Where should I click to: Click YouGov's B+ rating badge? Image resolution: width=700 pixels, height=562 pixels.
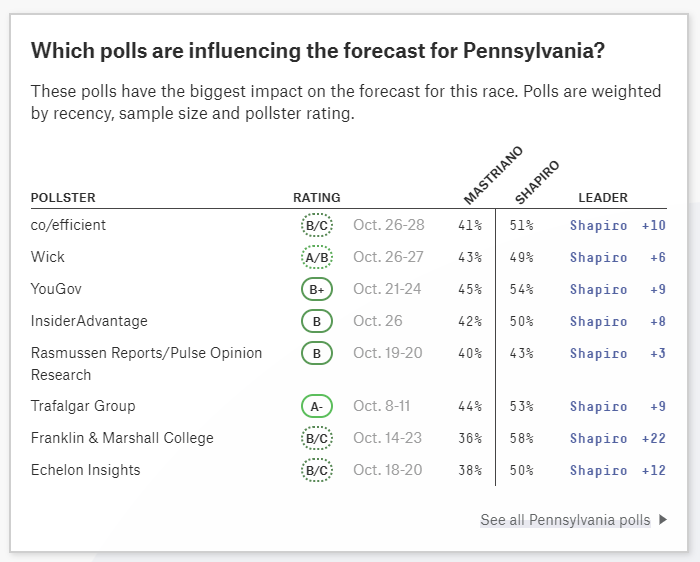pos(317,289)
